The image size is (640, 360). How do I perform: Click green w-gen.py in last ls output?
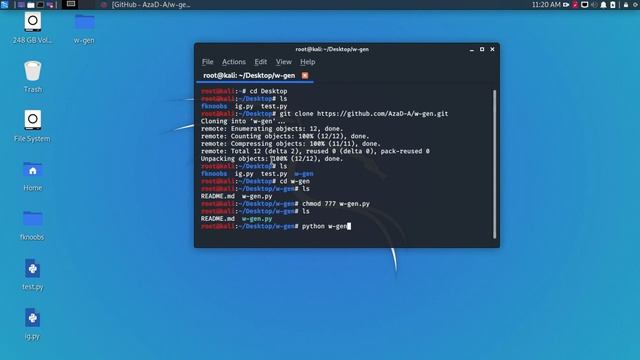click(x=257, y=219)
